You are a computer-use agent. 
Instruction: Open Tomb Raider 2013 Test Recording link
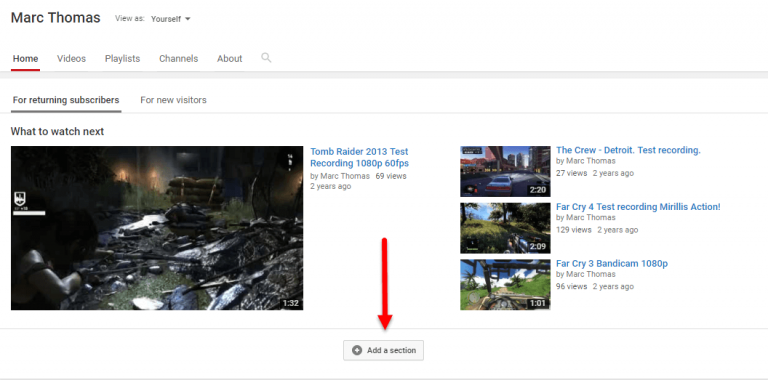point(360,157)
